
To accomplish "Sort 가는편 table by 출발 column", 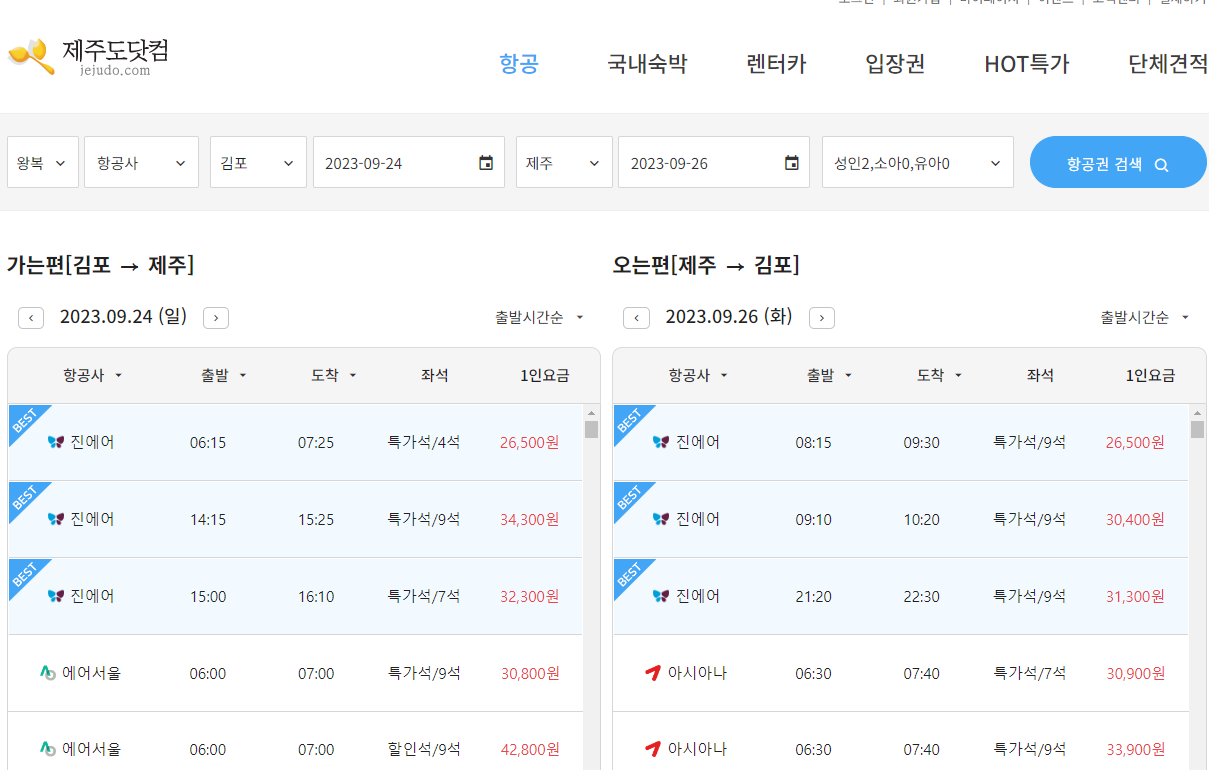I will [x=224, y=375].
